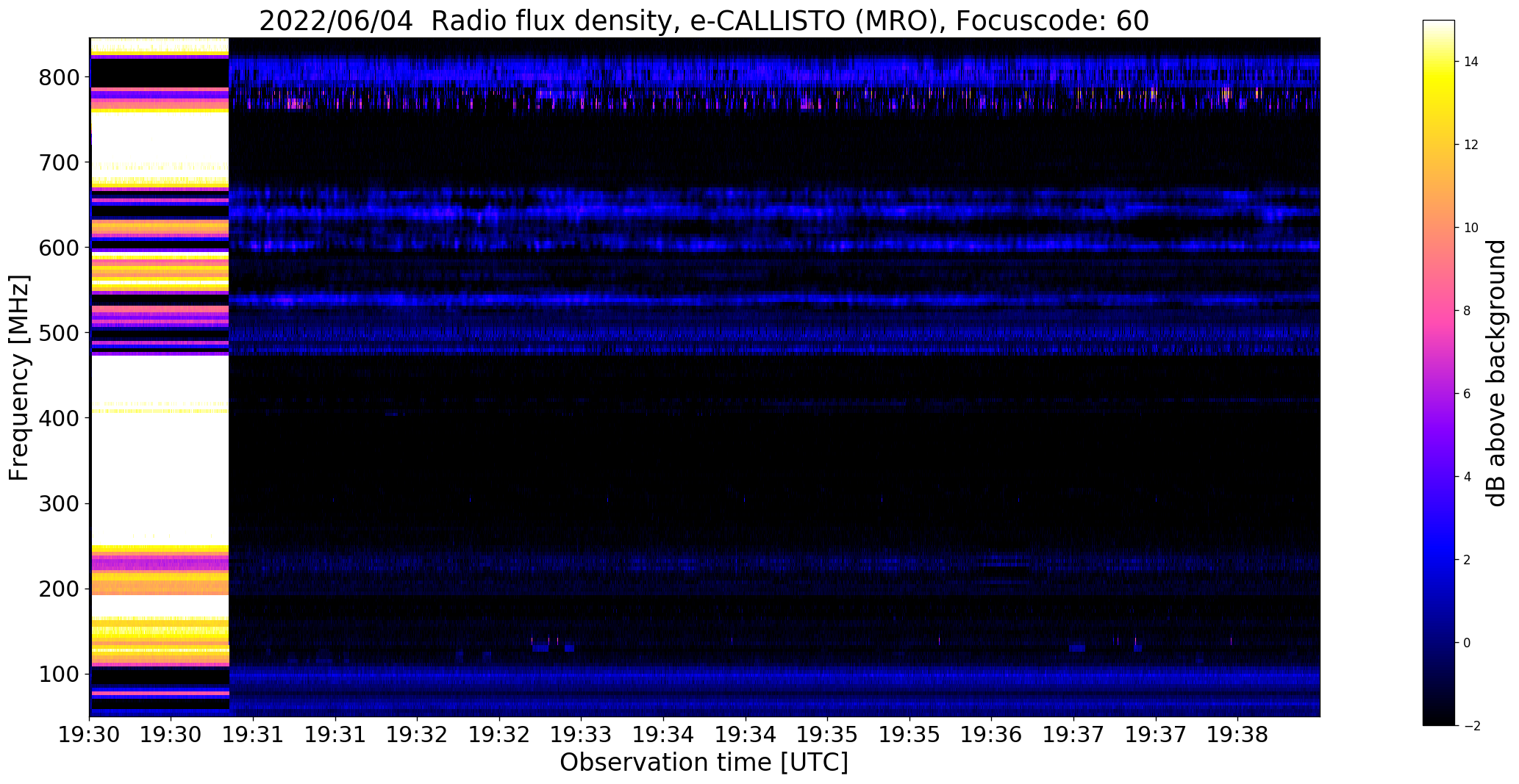Click the 19:36 time tick label
This screenshot has height=784, width=1519.
[x=992, y=734]
